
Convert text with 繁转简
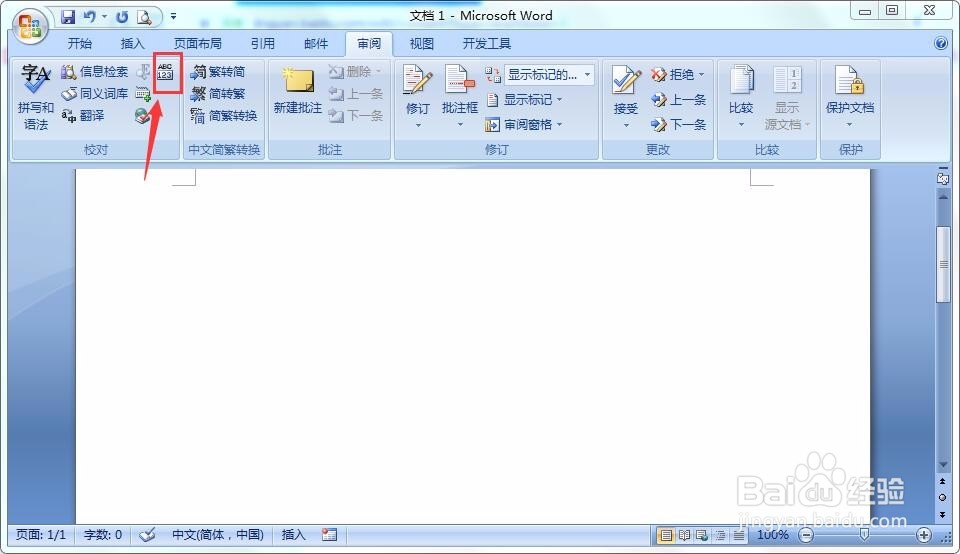pyautogui.click(x=218, y=72)
